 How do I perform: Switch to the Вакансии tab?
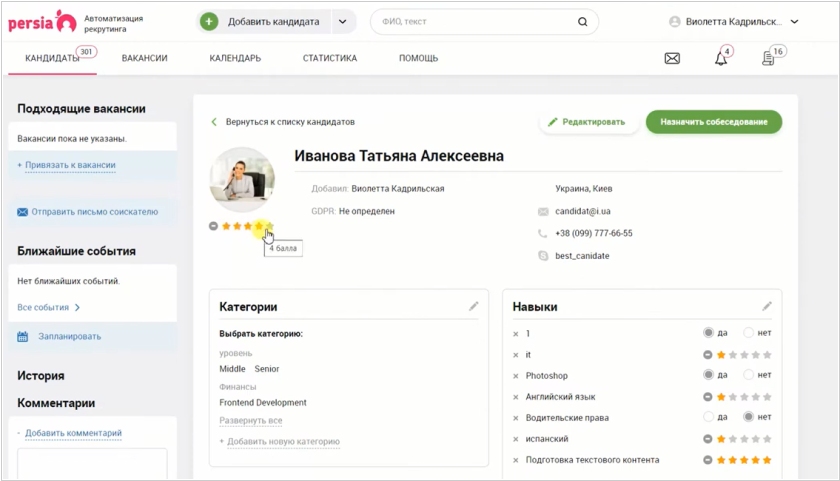[x=144, y=58]
